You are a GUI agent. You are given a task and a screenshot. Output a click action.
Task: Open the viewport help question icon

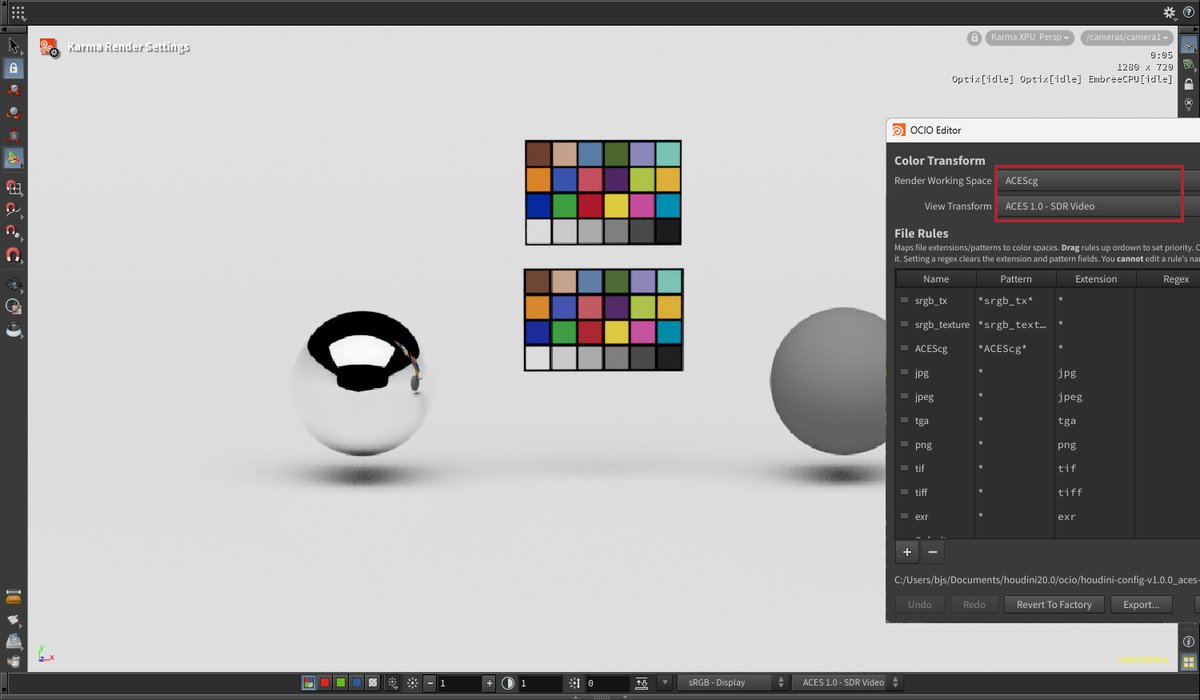point(1189,13)
